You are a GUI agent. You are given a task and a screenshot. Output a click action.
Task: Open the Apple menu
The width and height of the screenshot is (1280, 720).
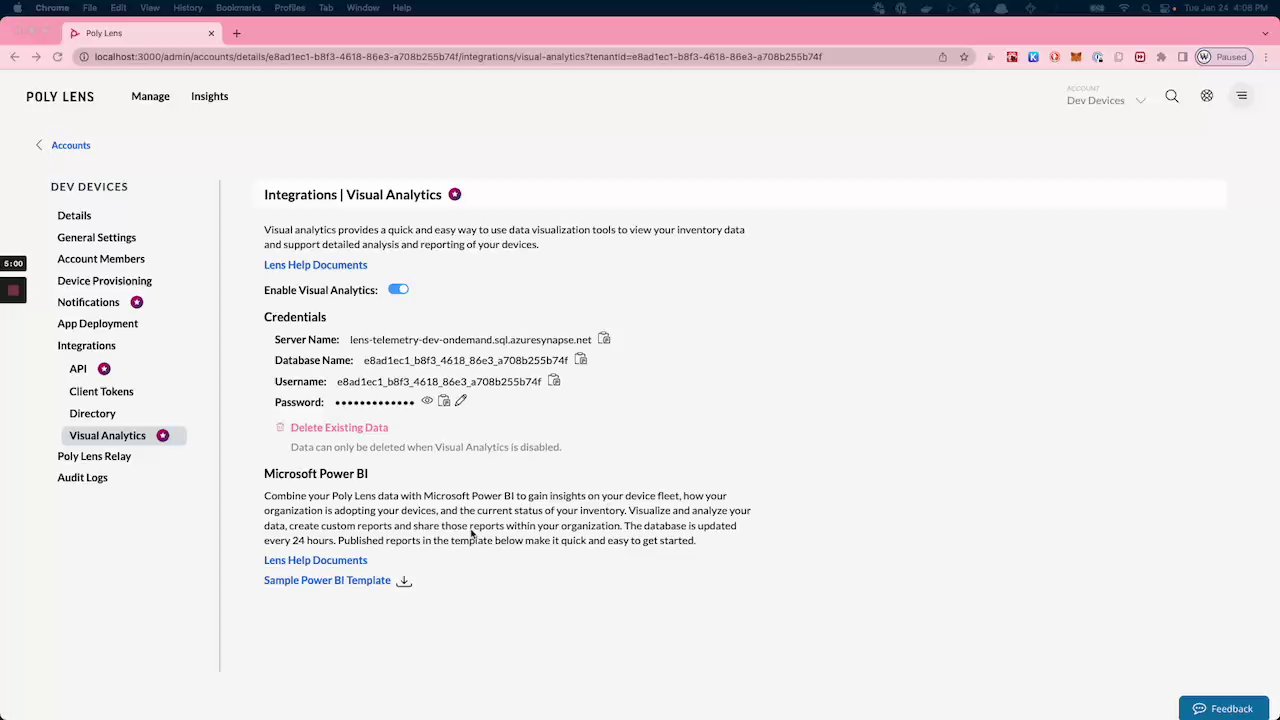tap(17, 8)
